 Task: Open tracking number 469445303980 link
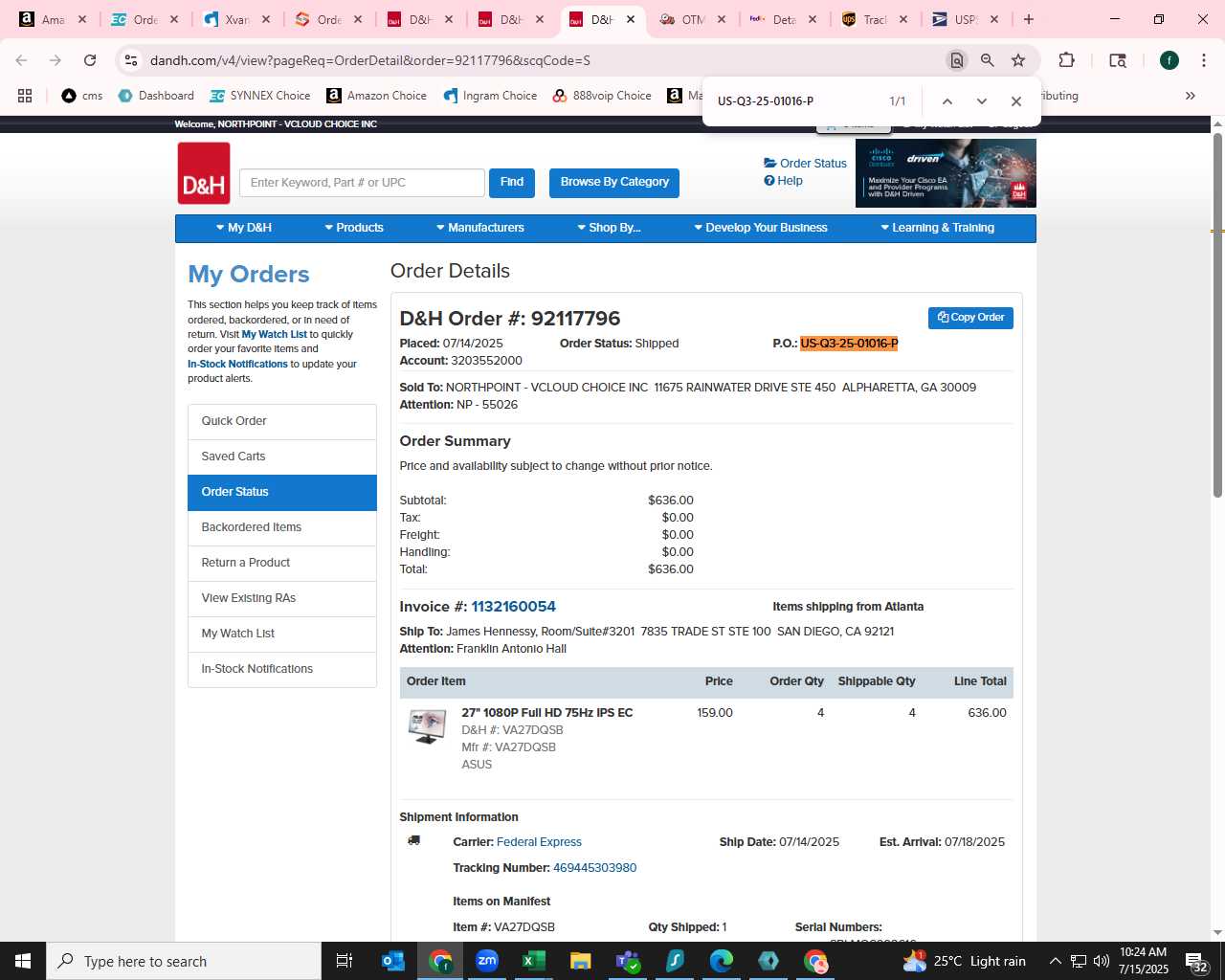[x=594, y=868]
